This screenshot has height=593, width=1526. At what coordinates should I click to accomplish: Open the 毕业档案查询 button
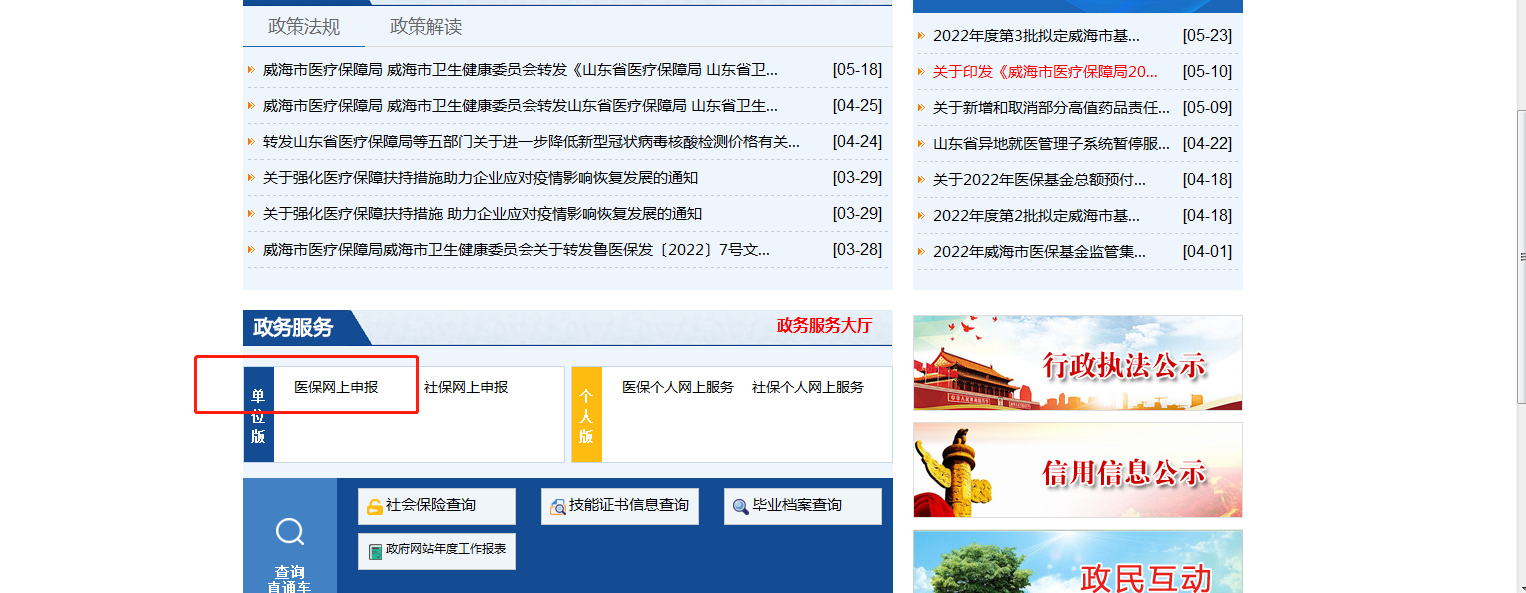[x=803, y=506]
